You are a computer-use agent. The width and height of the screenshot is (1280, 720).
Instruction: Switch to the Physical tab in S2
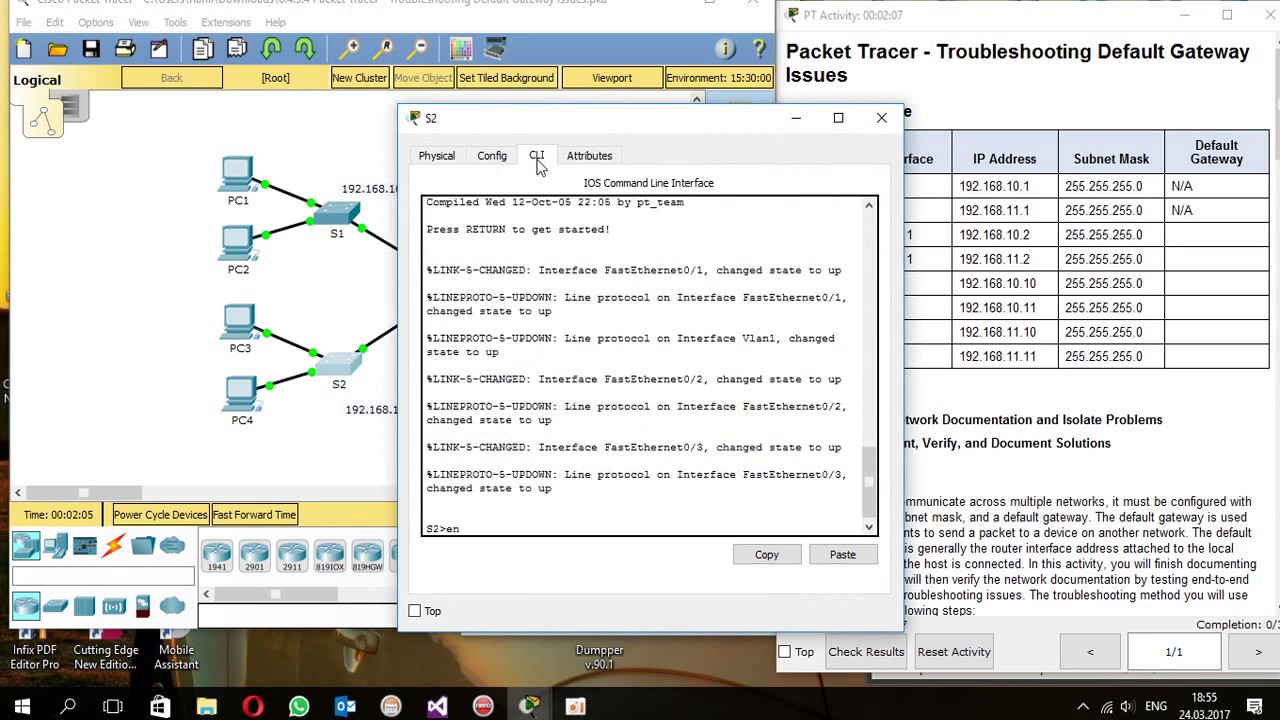[436, 156]
